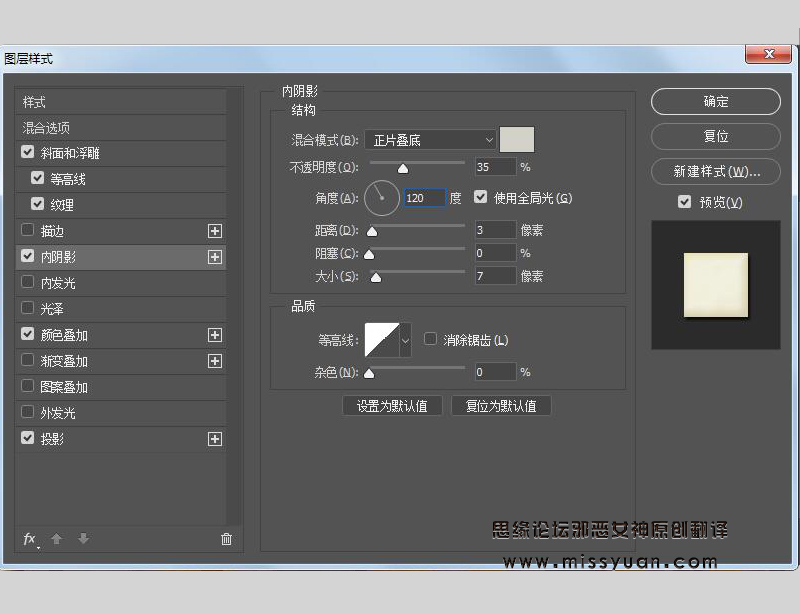
Task: Click the 确定 button
Action: (x=715, y=101)
